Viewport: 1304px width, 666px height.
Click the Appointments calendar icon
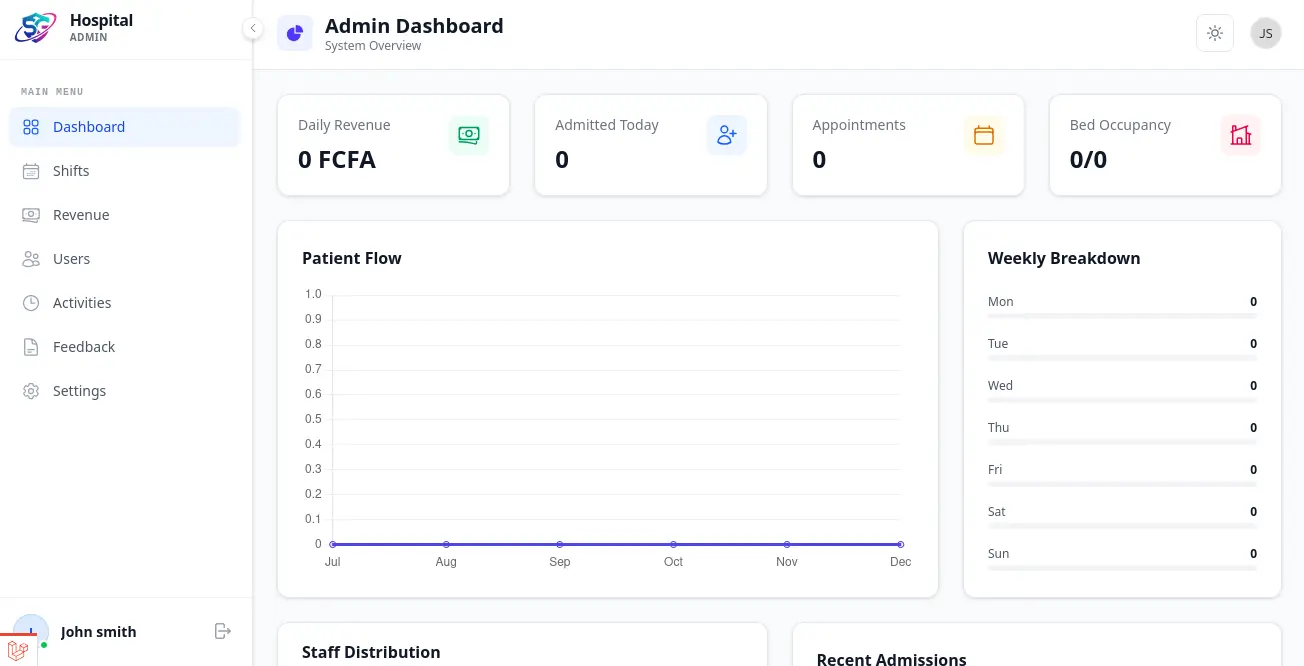click(983, 135)
